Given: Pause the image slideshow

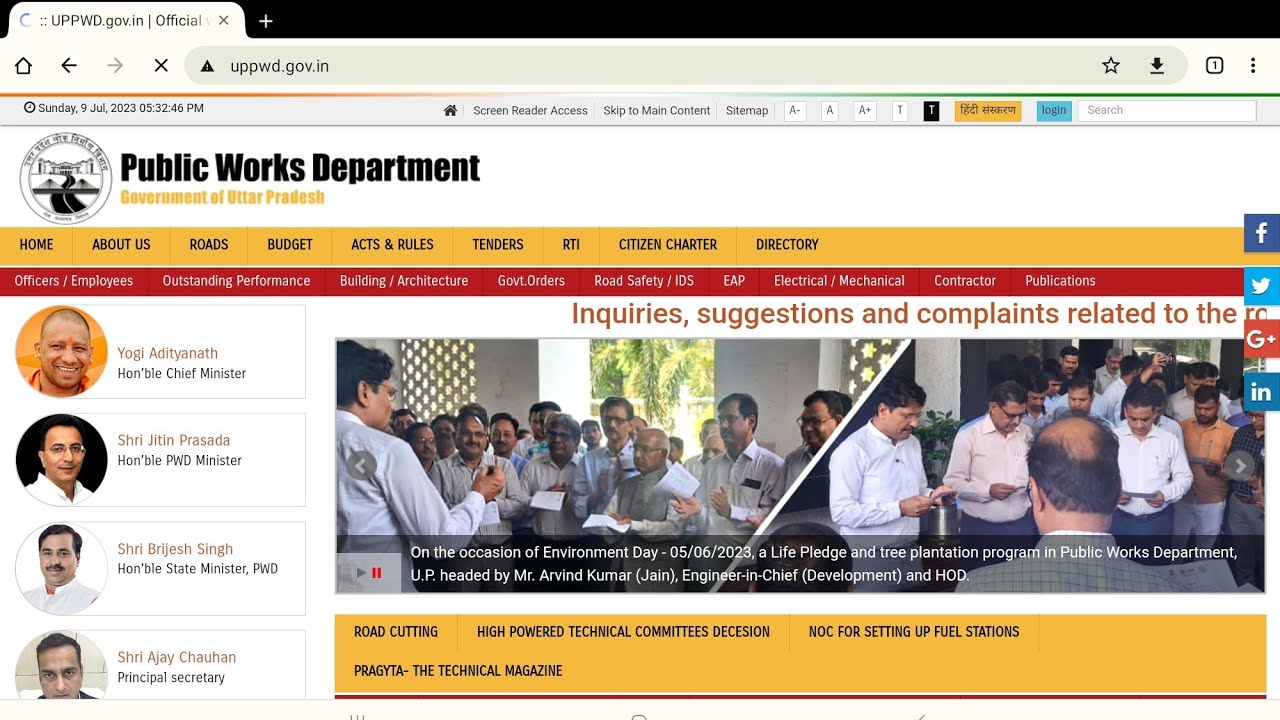Looking at the screenshot, I should pos(377,573).
